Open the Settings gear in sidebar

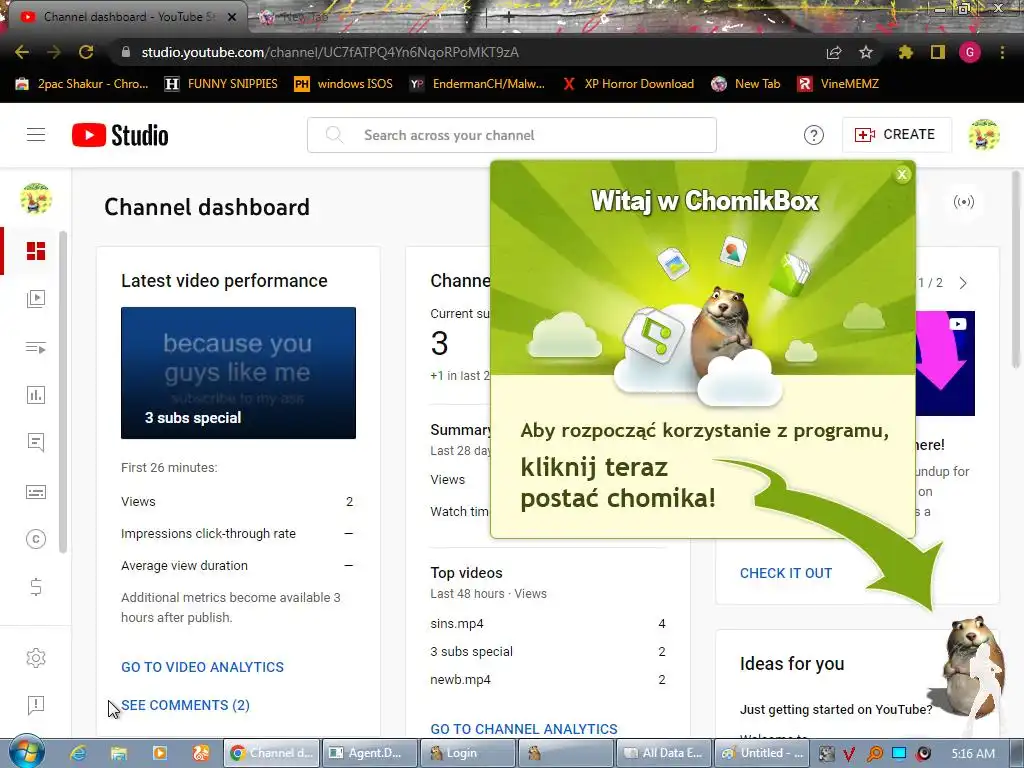(36, 658)
